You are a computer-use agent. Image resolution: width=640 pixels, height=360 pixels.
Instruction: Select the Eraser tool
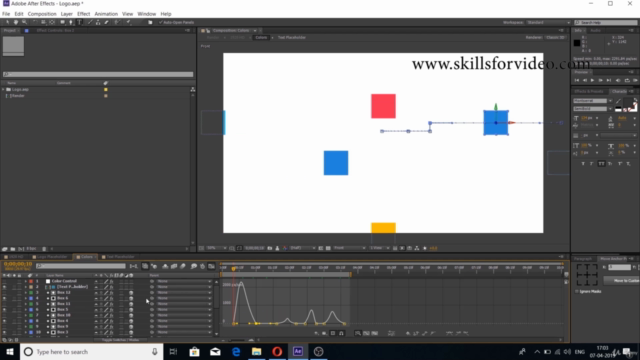click(107, 22)
